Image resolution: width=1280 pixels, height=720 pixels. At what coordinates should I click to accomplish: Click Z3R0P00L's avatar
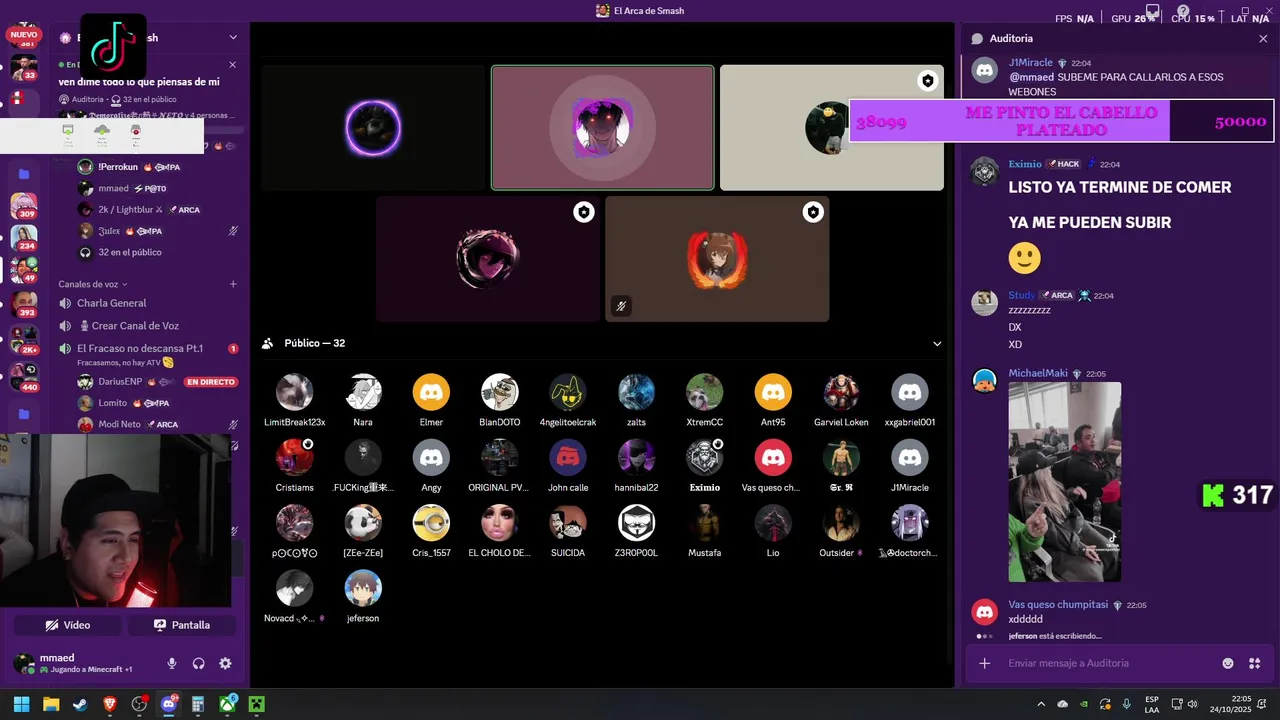pyautogui.click(x=636, y=523)
